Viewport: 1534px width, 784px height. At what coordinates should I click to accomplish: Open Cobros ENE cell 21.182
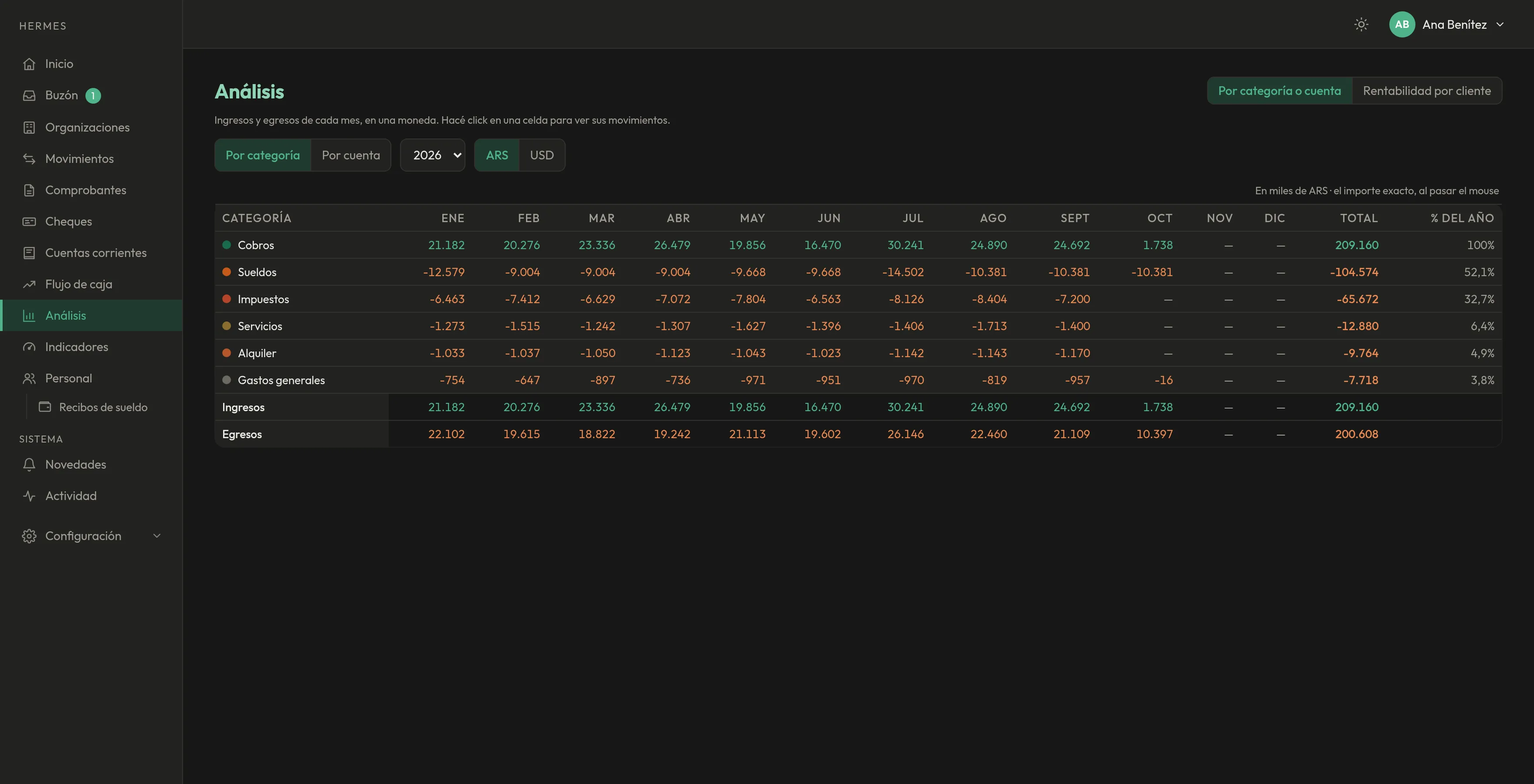[446, 245]
